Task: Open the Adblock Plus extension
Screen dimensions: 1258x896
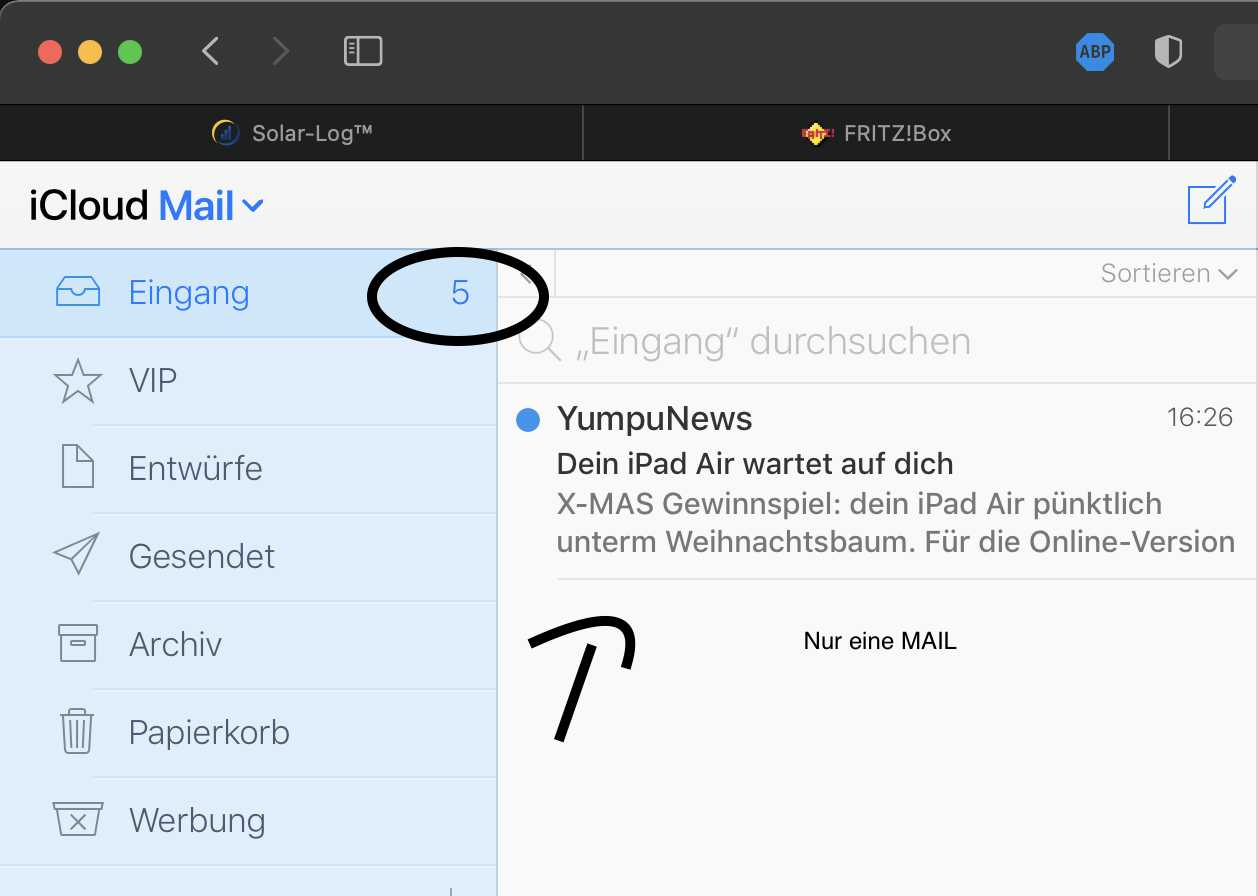Action: pyautogui.click(x=1095, y=52)
